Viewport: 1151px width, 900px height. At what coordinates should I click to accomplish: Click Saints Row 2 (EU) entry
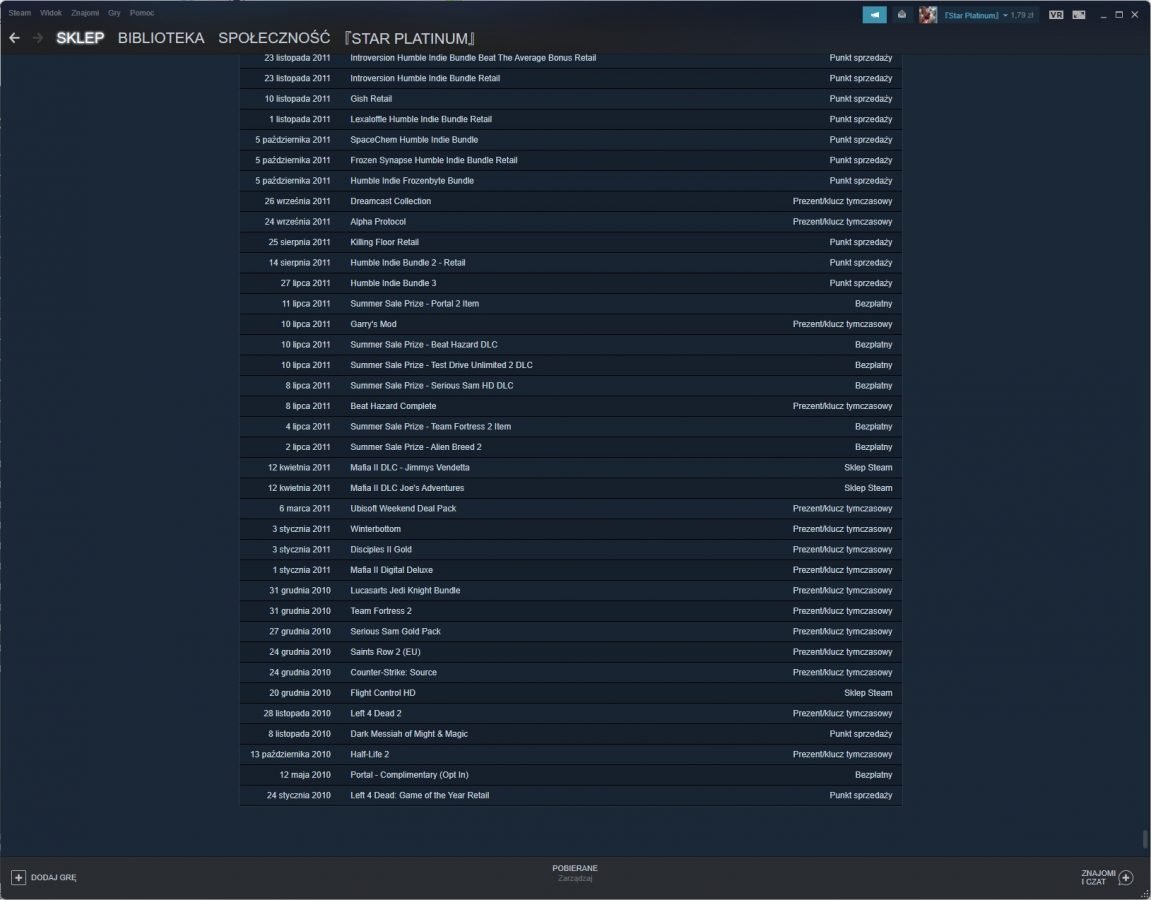[x=385, y=653]
